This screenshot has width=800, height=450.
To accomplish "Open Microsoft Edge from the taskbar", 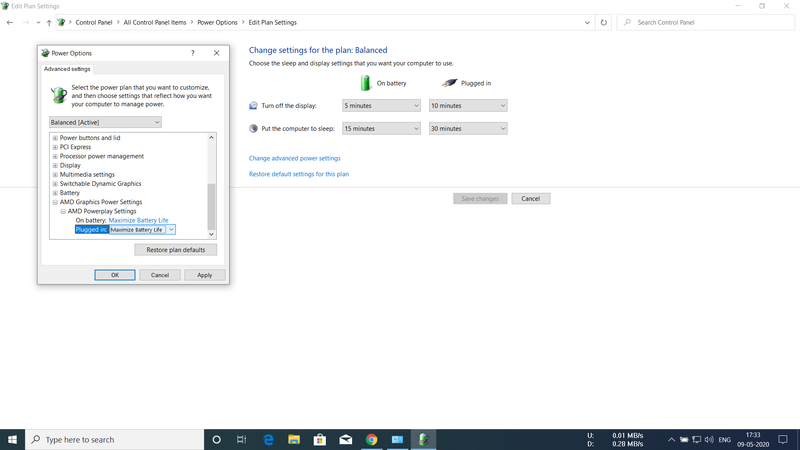I will pos(268,440).
